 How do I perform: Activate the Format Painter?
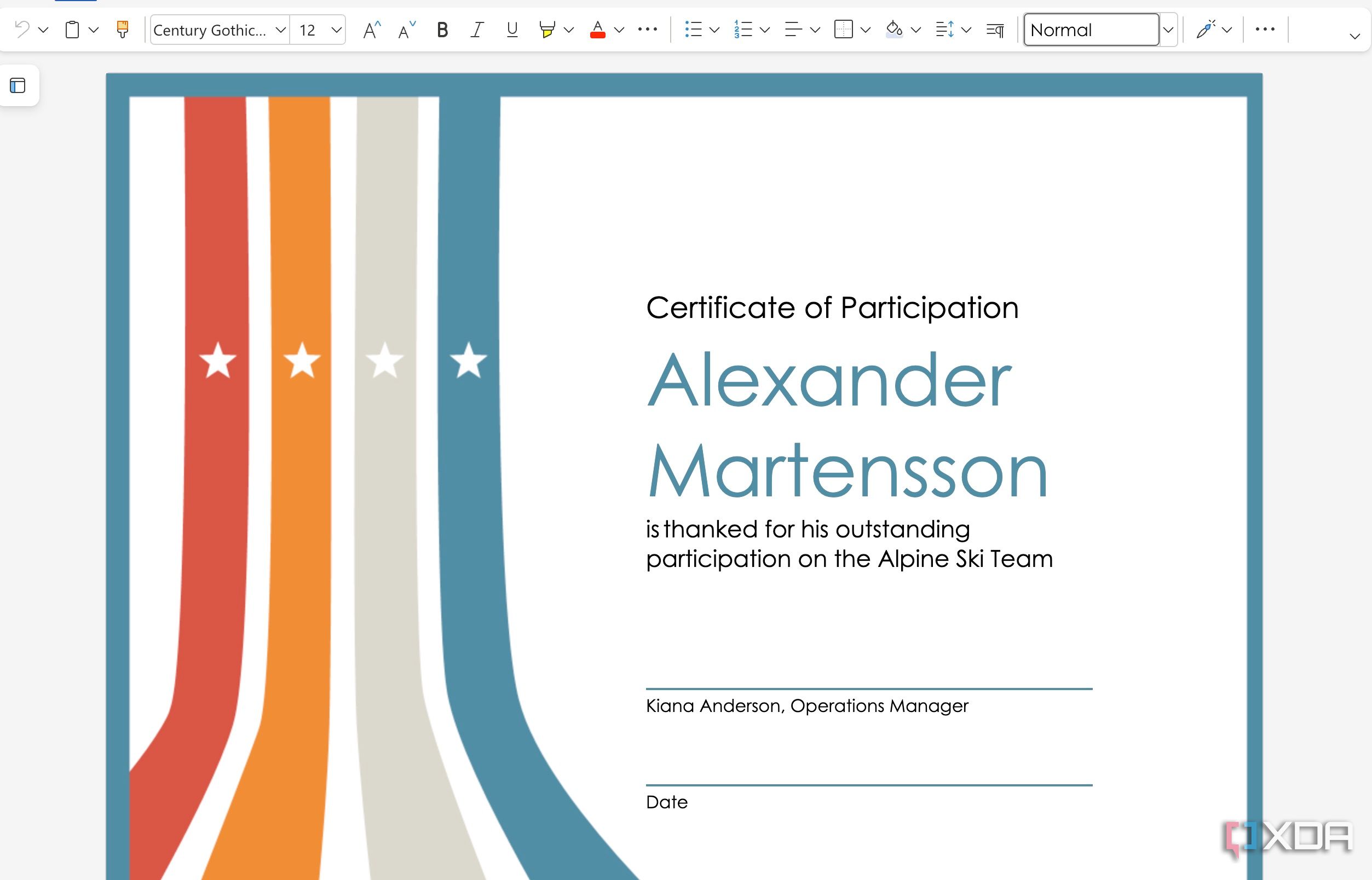tap(122, 29)
